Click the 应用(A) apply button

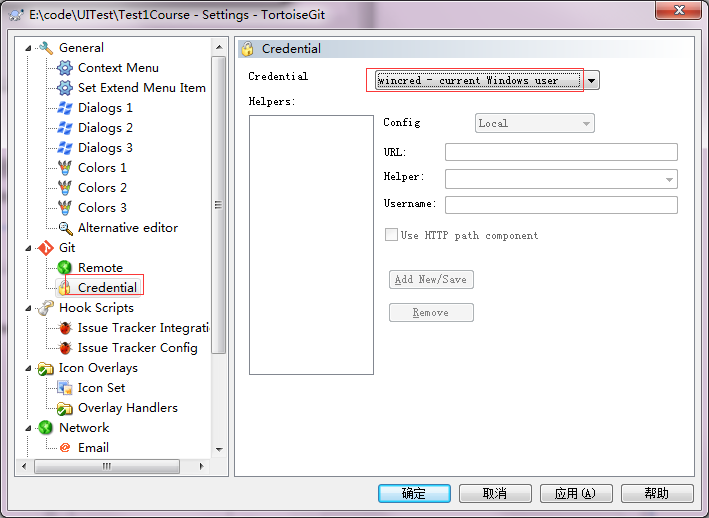576,493
